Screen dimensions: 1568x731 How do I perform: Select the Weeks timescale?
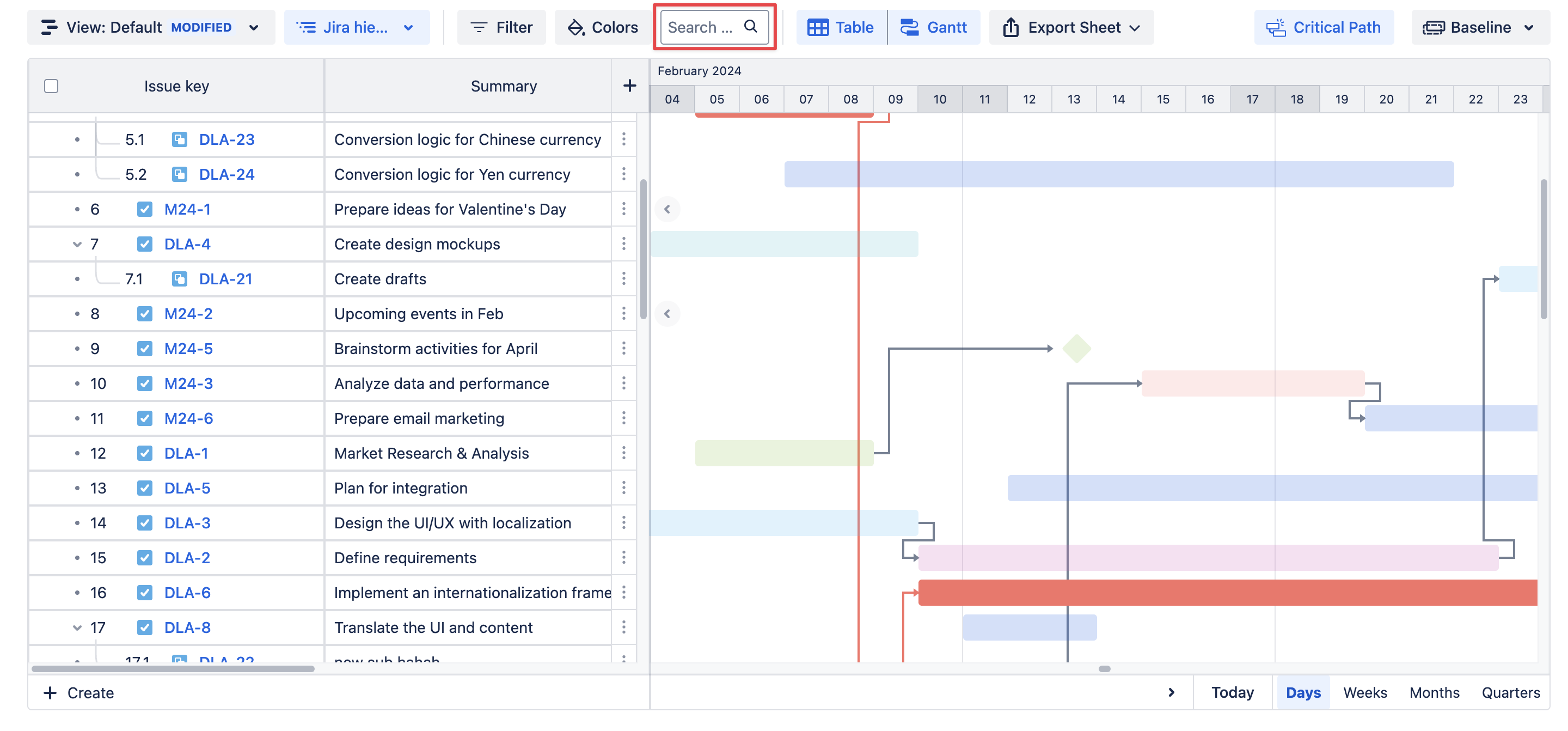click(x=1365, y=693)
